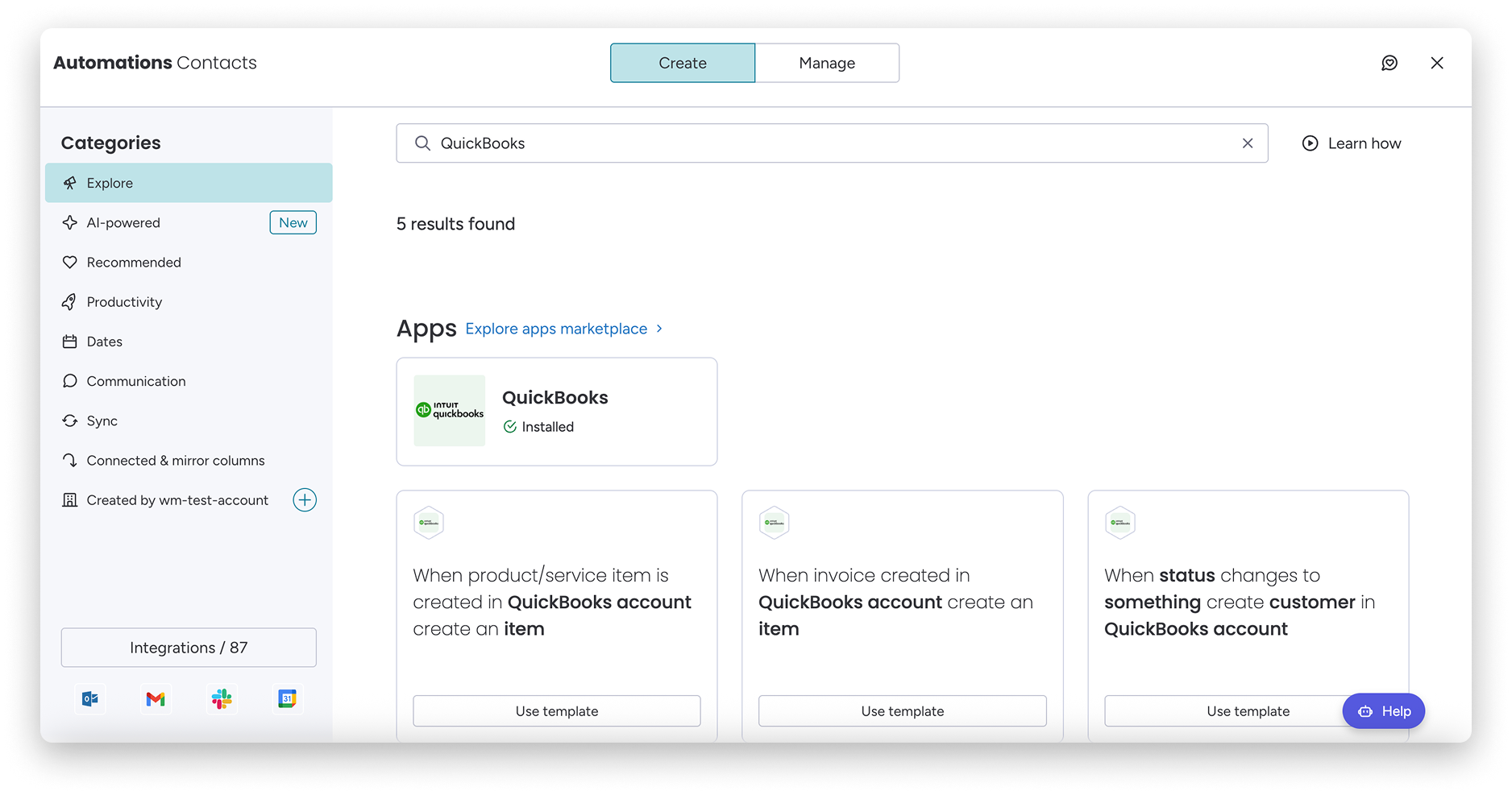Click the Categories heading
Image resolution: width=1512 pixels, height=795 pixels.
[x=111, y=143]
